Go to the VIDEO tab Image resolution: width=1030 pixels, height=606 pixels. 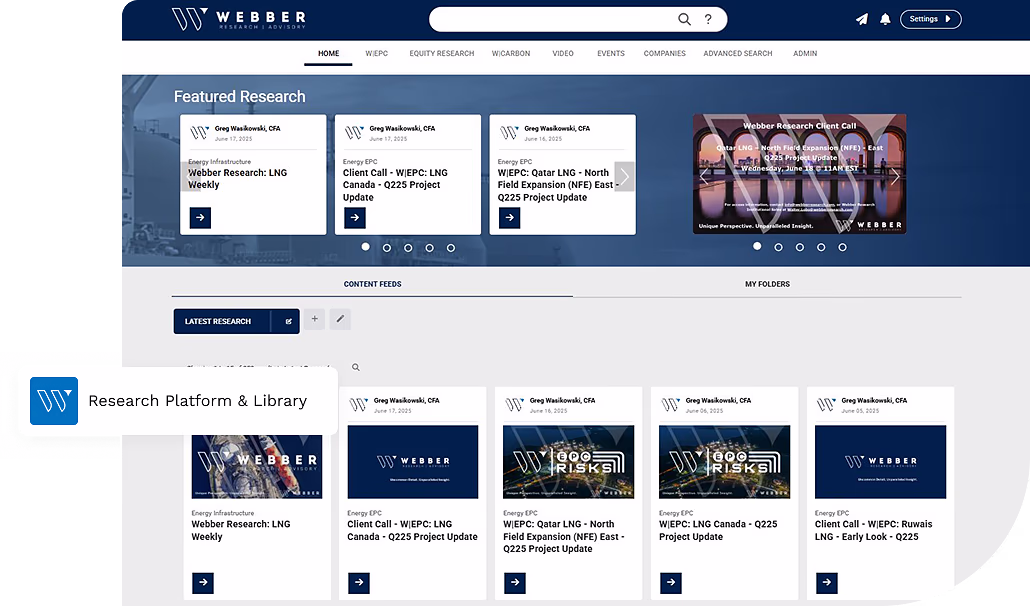point(563,54)
